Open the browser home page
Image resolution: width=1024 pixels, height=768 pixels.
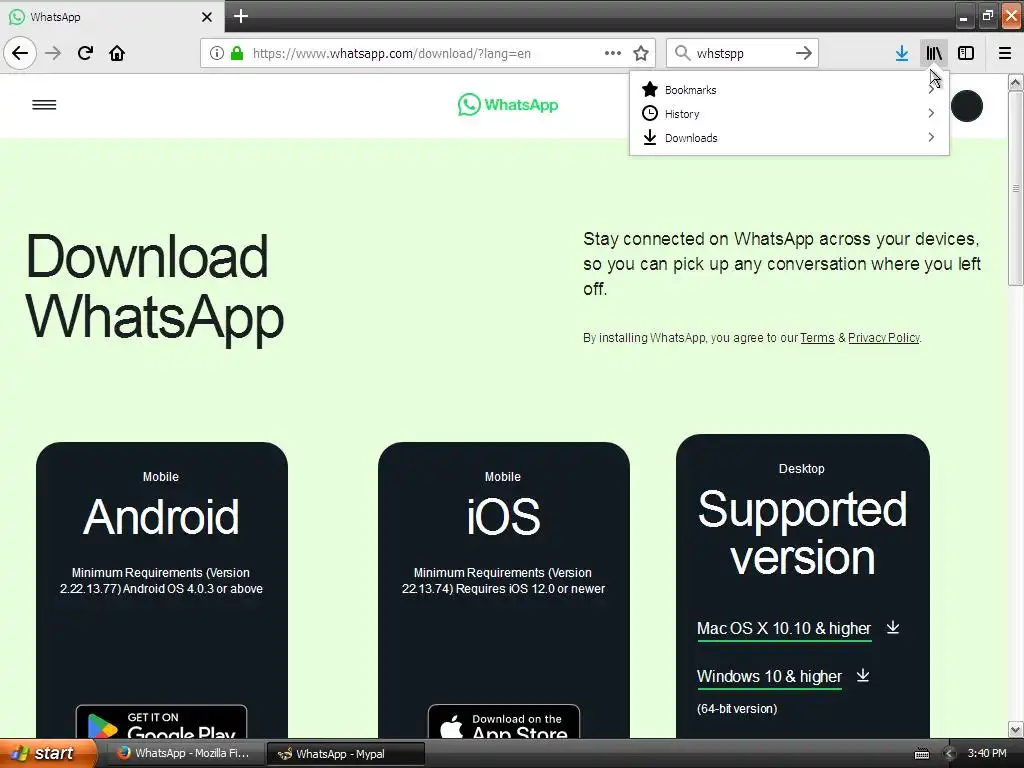pyautogui.click(x=117, y=53)
